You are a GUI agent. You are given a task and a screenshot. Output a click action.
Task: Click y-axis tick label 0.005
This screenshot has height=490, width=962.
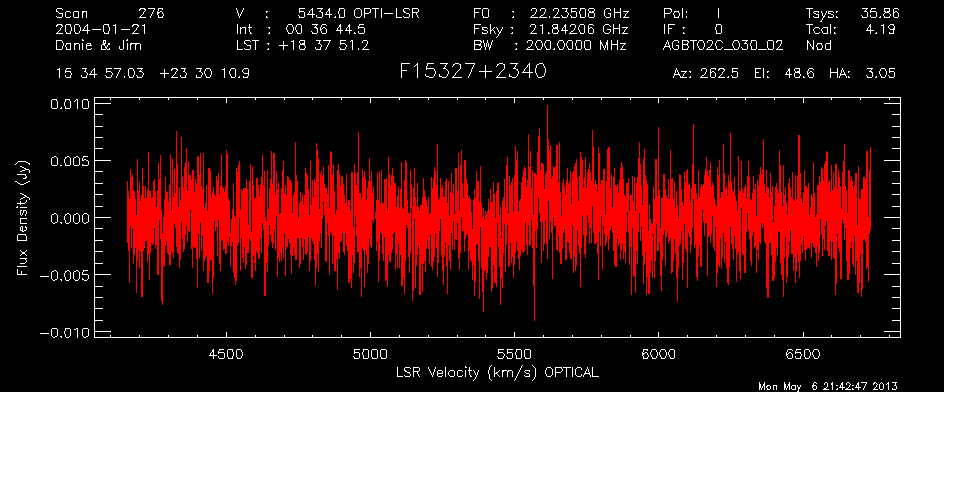click(69, 161)
